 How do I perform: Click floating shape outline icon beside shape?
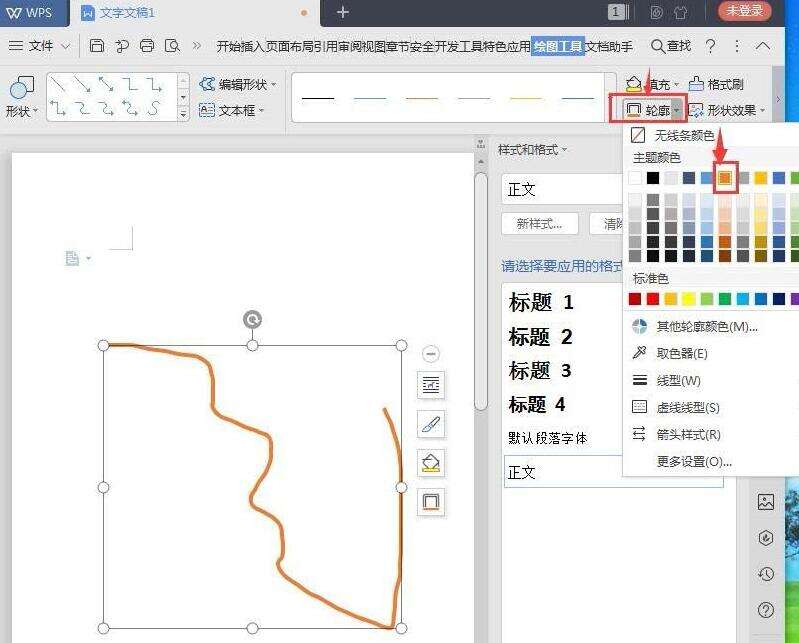(431, 502)
